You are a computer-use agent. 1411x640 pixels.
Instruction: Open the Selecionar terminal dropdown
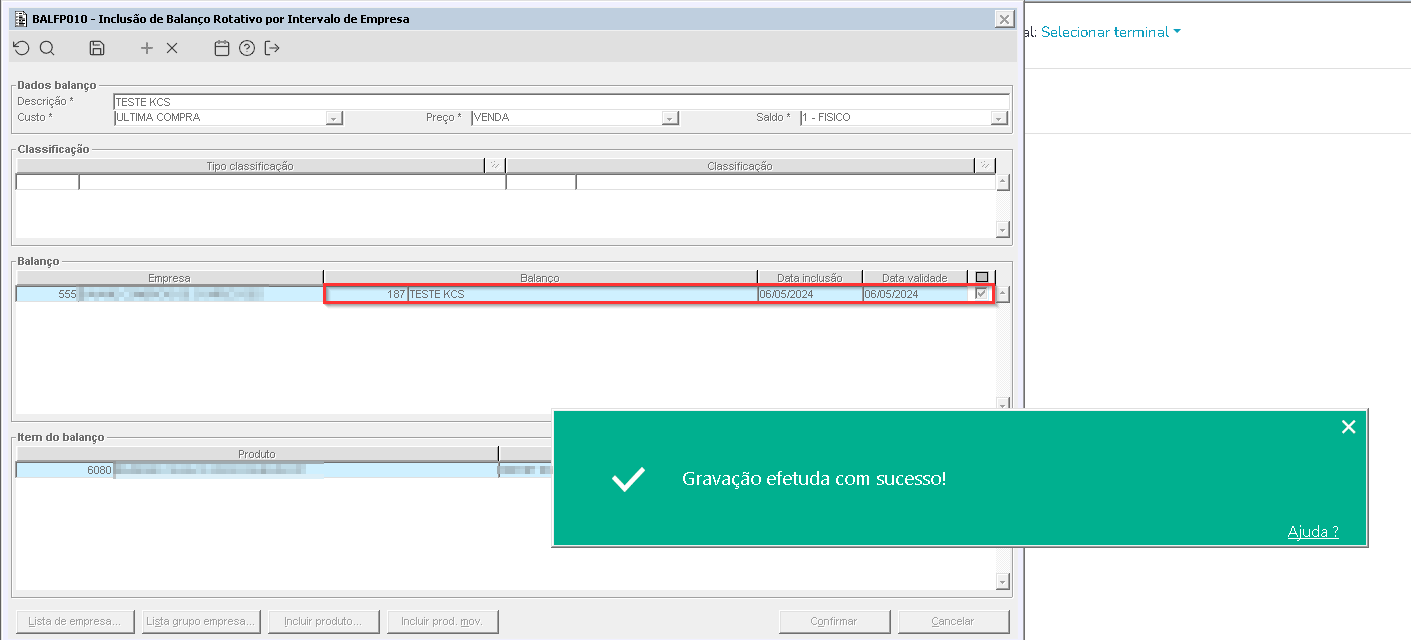pyautogui.click(x=1111, y=32)
